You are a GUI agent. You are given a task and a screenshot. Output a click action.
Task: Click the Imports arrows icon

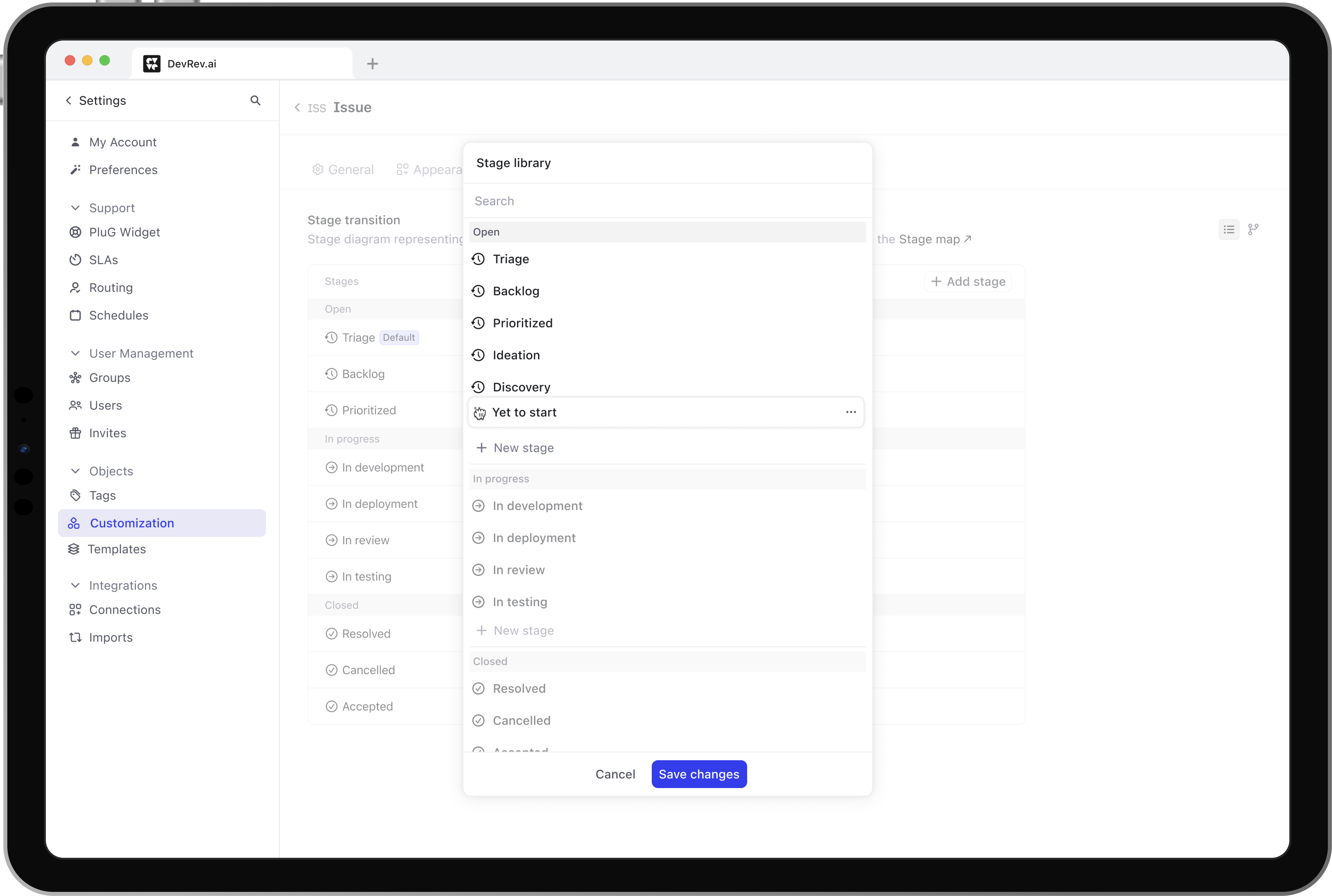coord(75,637)
